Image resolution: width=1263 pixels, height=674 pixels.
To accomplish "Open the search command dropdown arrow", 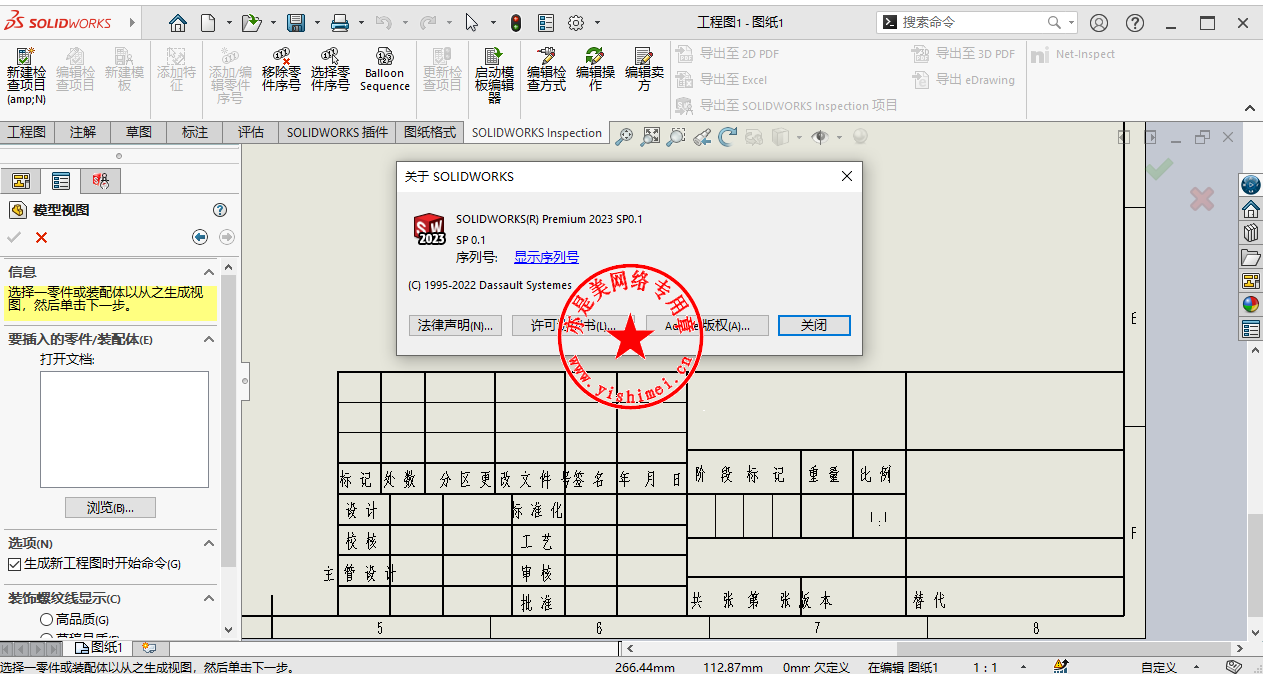I will pyautogui.click(x=1071, y=22).
